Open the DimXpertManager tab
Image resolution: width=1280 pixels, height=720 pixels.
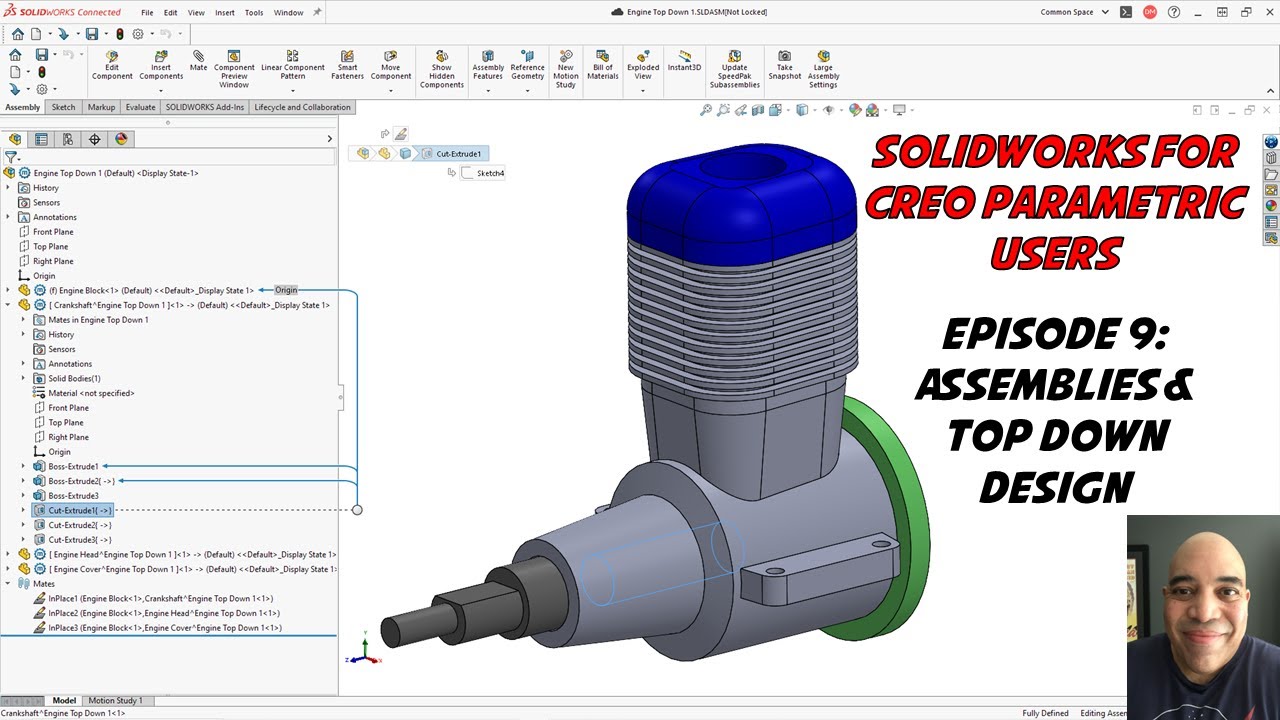(x=95, y=139)
